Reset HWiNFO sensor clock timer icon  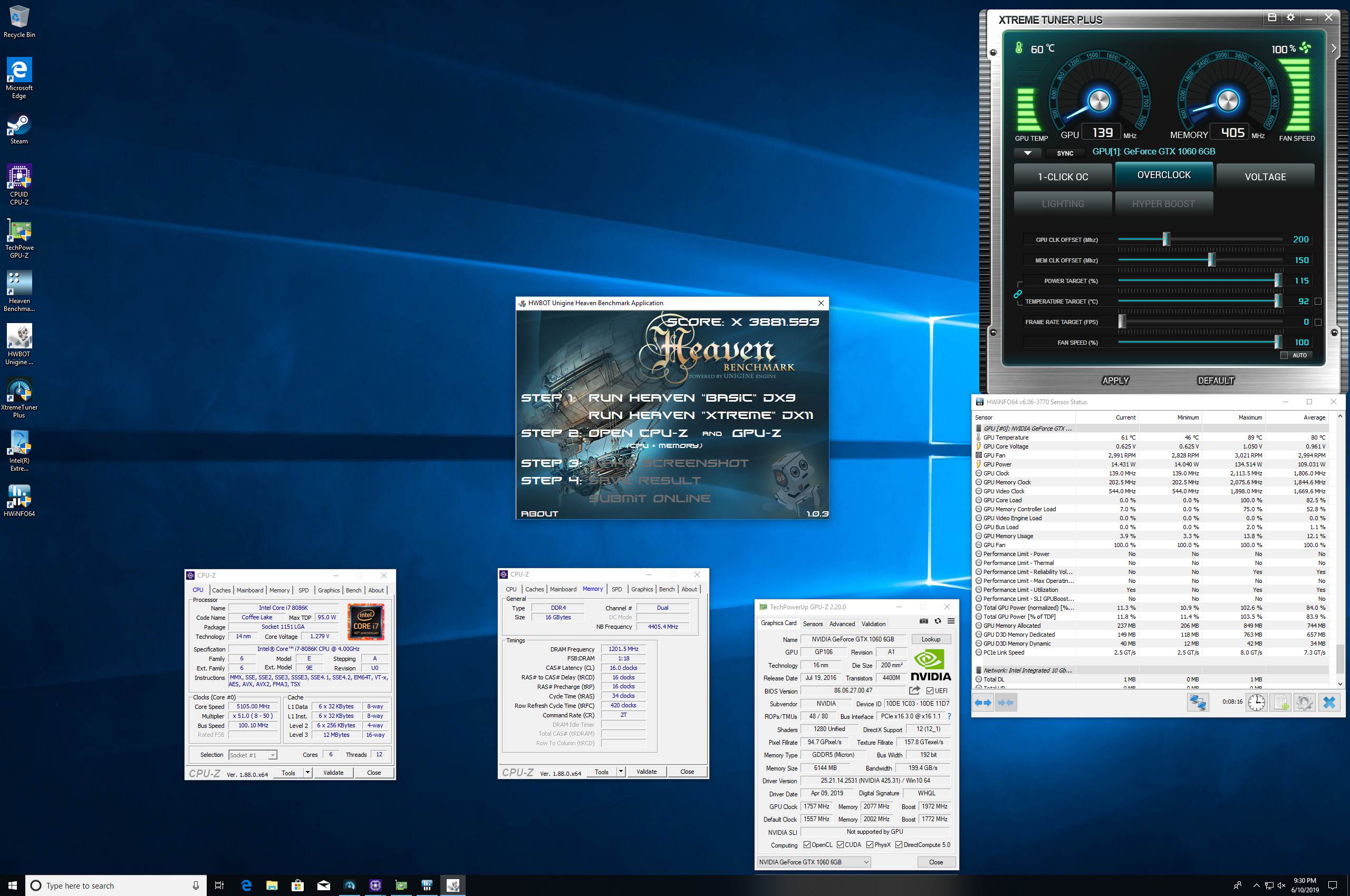click(1256, 703)
